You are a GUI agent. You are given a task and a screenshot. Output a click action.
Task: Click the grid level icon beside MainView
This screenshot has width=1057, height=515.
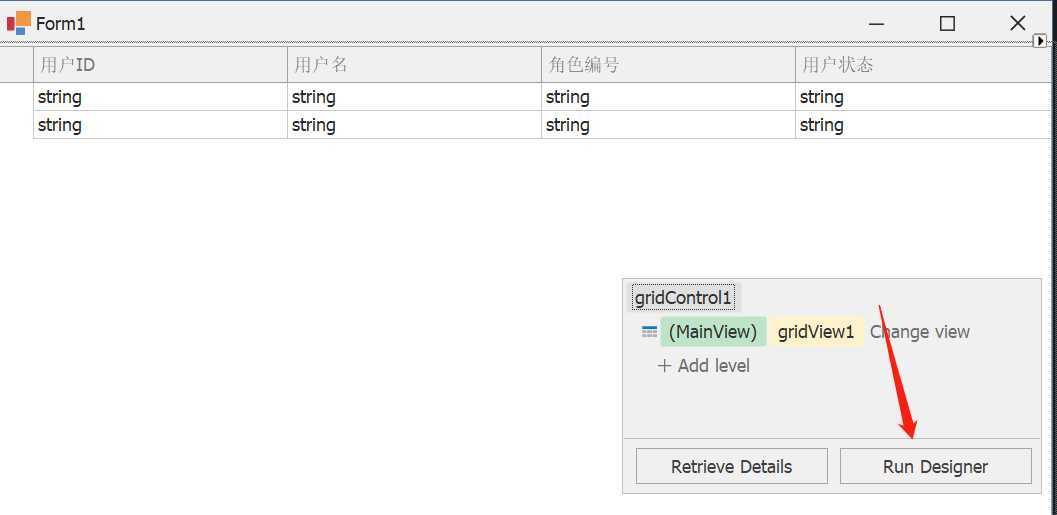pyautogui.click(x=649, y=332)
